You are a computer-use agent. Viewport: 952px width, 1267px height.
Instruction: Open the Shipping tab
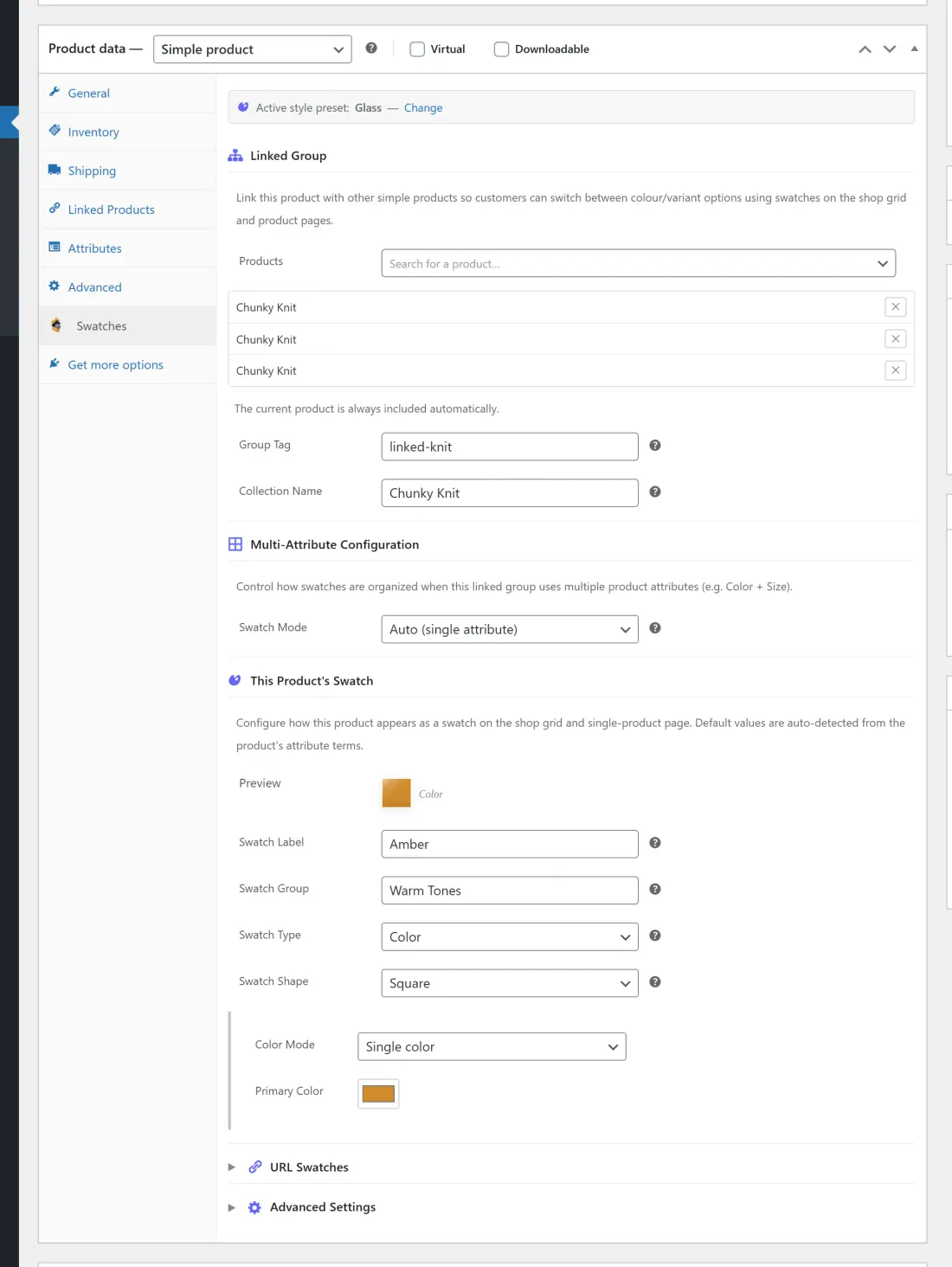coord(127,170)
